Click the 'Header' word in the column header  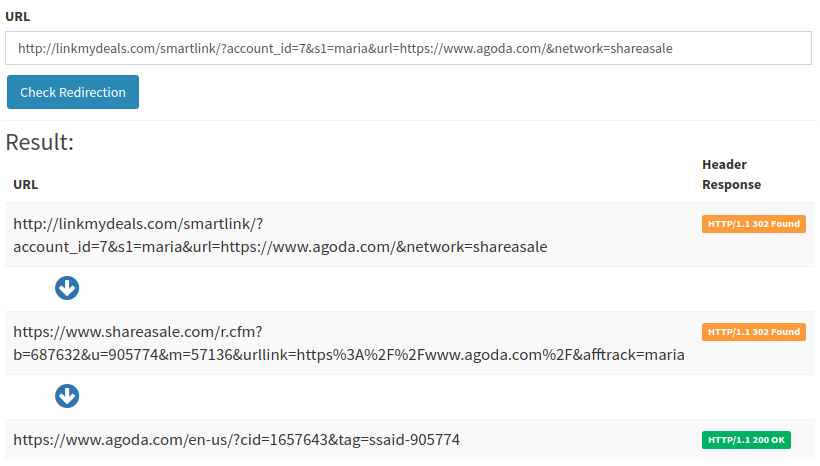[x=724, y=165]
